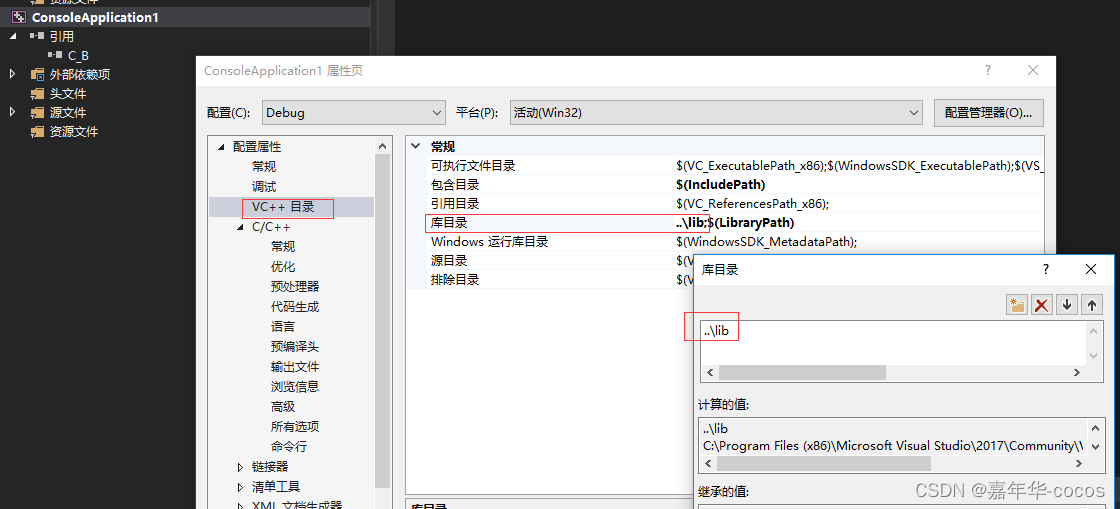The height and width of the screenshot is (509, 1120).
Task: Expand the 源文件 node
Action: [13, 112]
